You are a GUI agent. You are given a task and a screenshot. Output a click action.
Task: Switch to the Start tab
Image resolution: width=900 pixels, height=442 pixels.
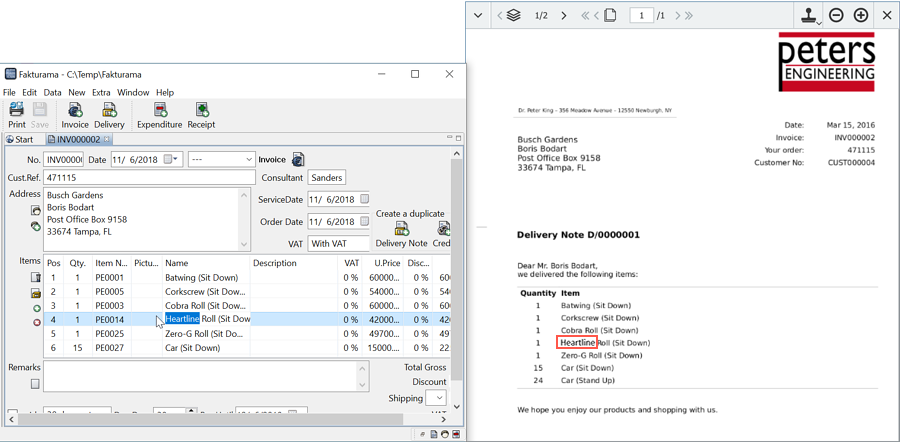[20, 140]
